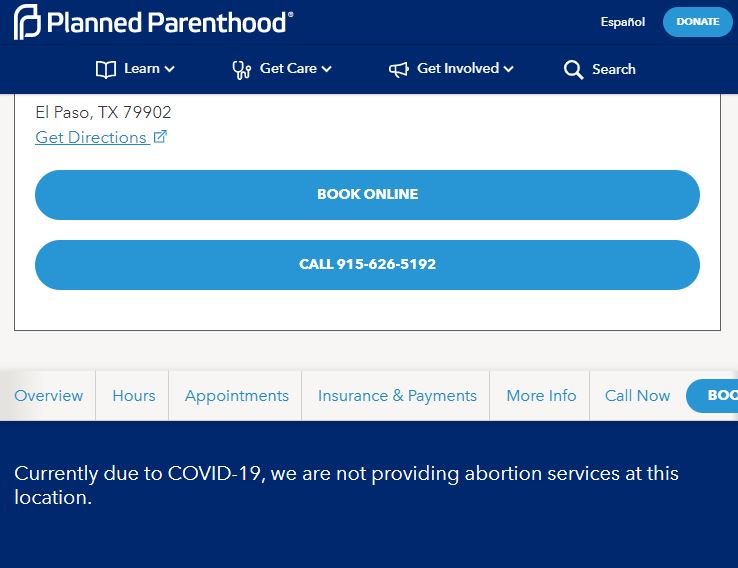Screen dimensions: 738x568
Task: Click the magnifying glass search icon
Action: (573, 70)
